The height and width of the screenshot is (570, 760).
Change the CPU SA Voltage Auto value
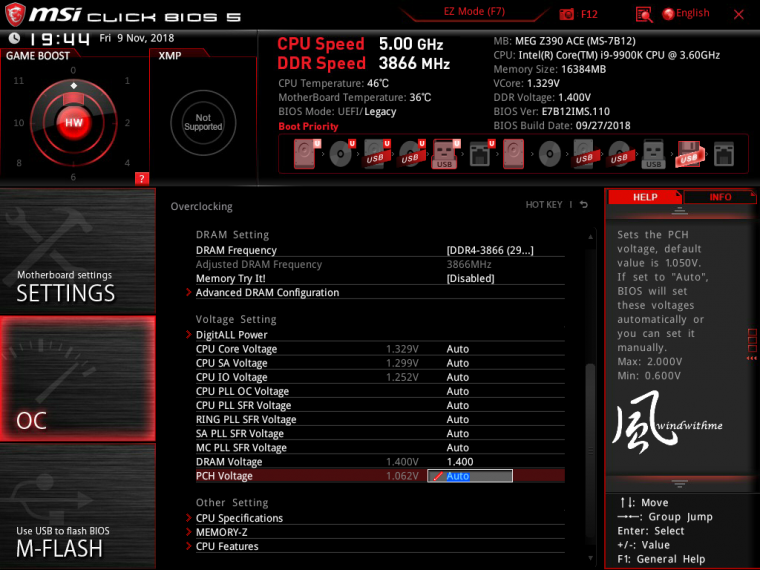[458, 363]
